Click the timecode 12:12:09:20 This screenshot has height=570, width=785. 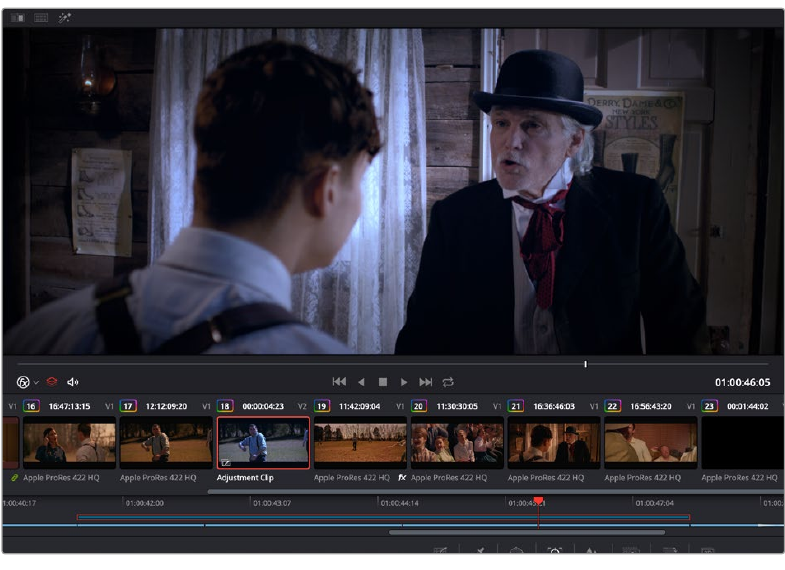[x=166, y=406]
